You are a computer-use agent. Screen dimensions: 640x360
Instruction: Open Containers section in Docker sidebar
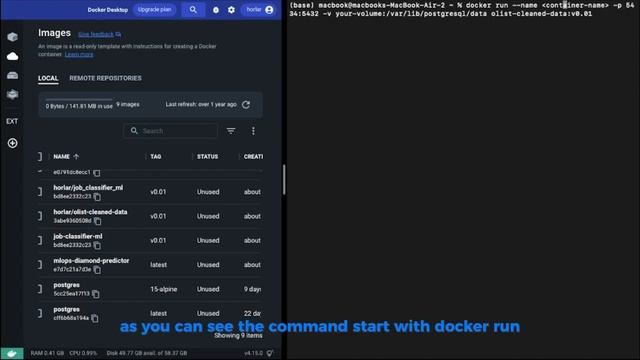[12, 37]
